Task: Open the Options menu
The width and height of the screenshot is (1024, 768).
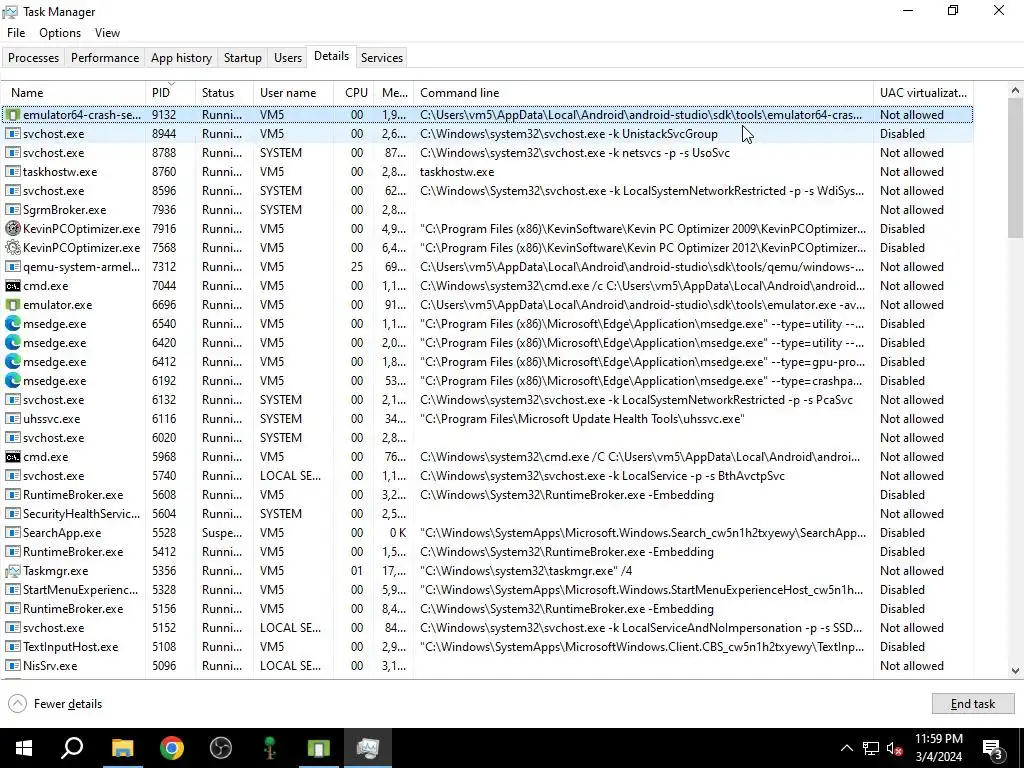Action: [x=60, y=33]
